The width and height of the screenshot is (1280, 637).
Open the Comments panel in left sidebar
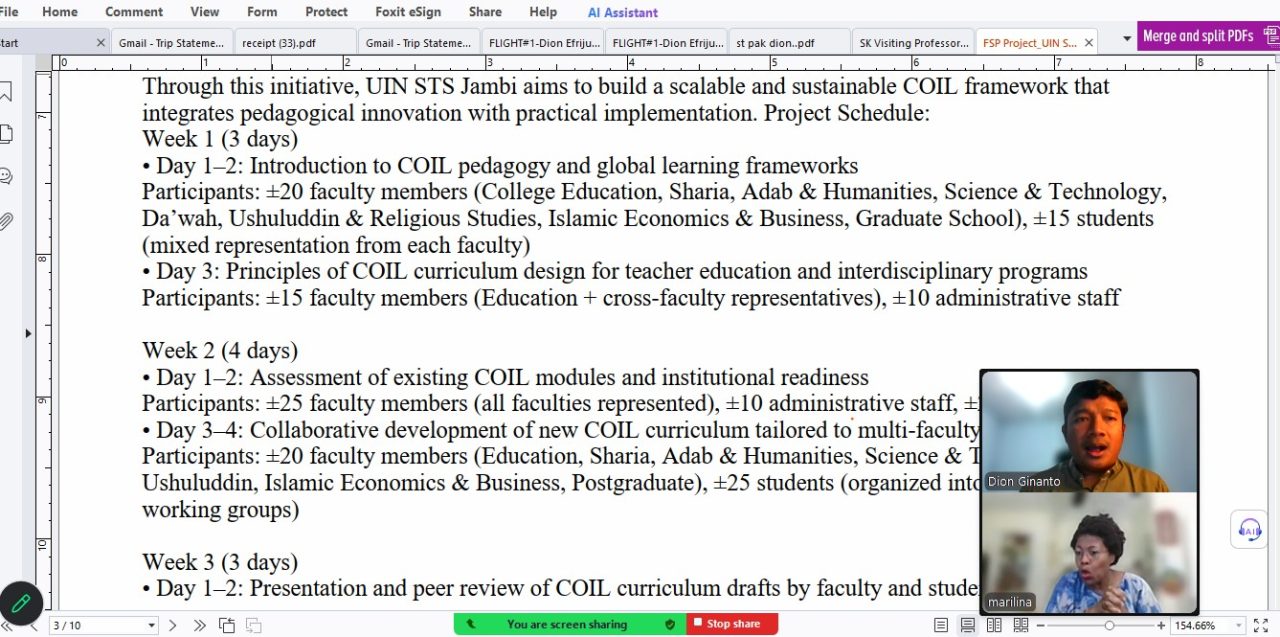point(6,177)
